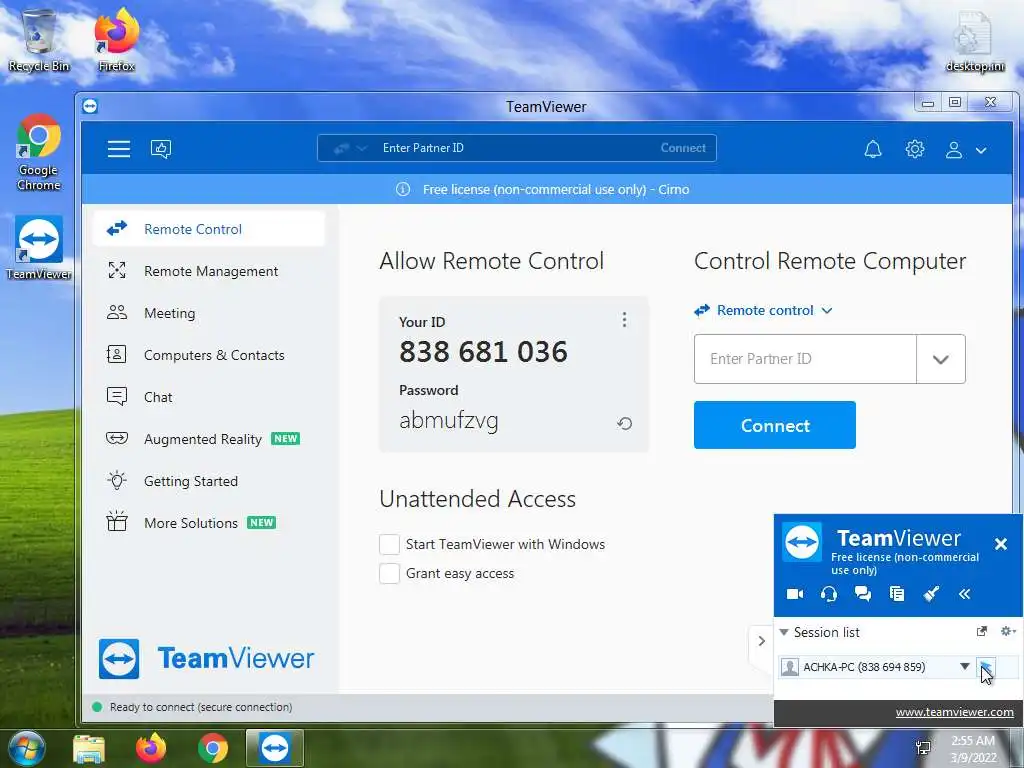Click the main Enter Partner ID field
This screenshot has height=768, width=1024.
805,359
